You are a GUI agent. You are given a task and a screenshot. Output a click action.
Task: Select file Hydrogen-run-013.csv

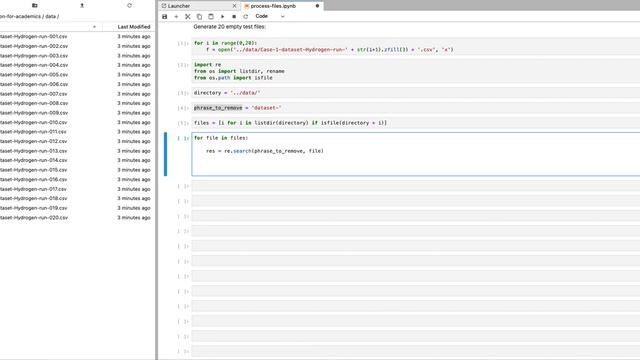pos(33,151)
